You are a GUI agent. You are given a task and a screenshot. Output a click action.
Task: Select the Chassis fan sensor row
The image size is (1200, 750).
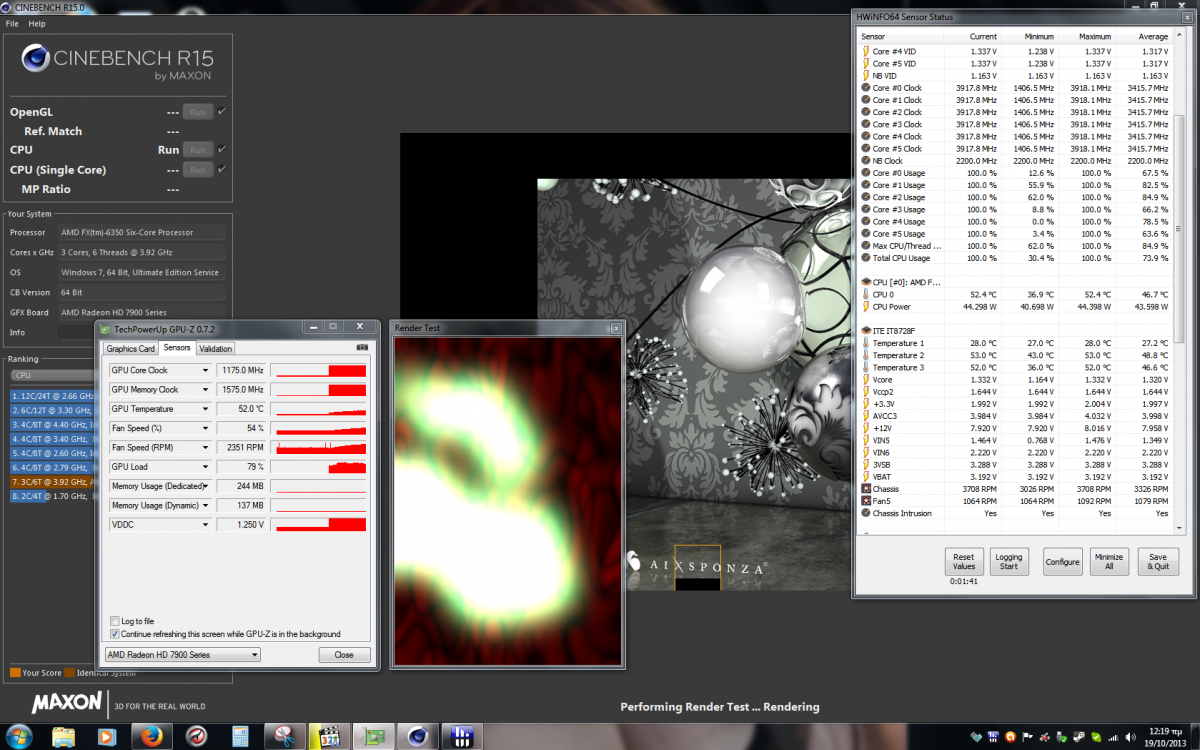1014,489
